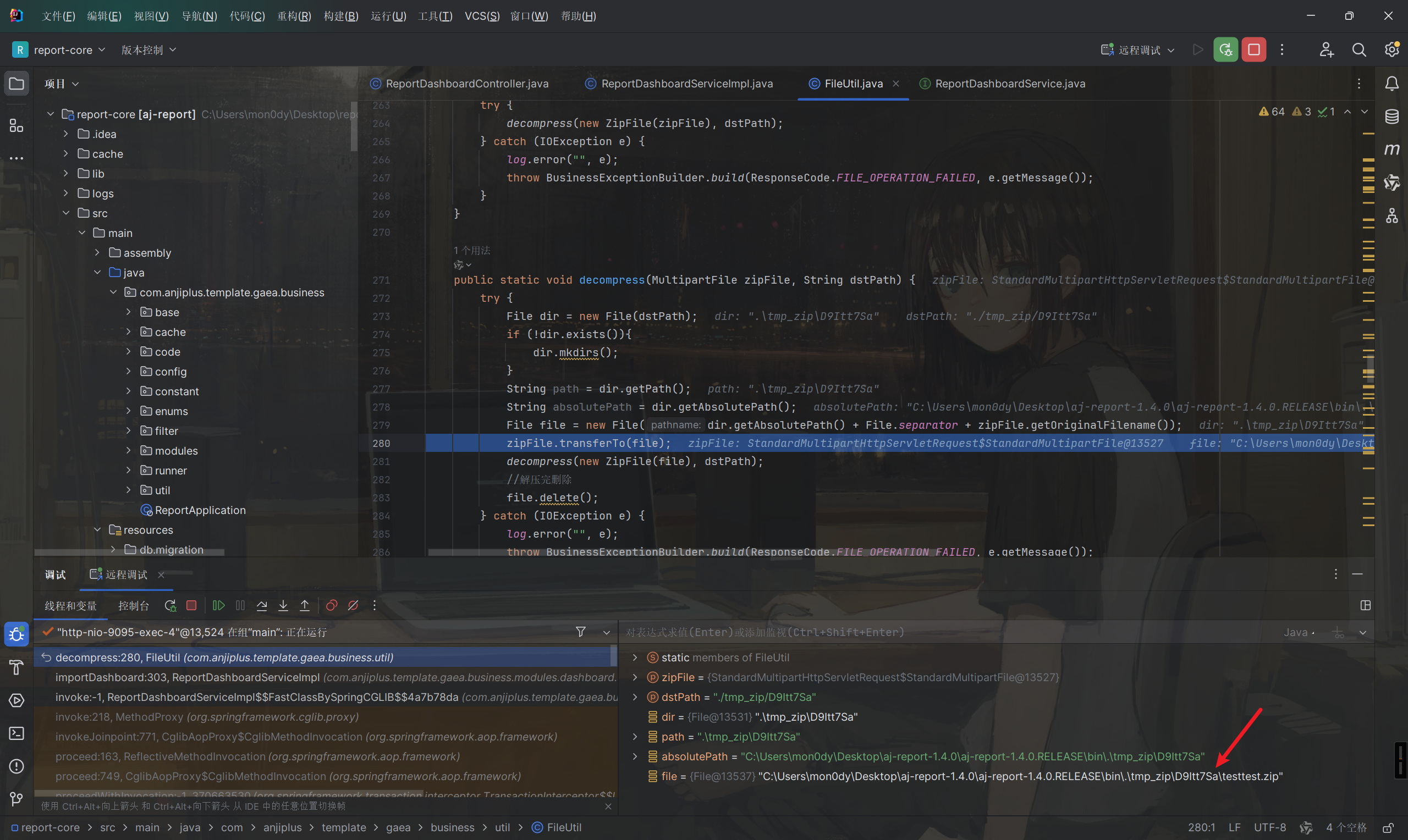
Task: Open the Services tool window icon
Action: tap(16, 700)
